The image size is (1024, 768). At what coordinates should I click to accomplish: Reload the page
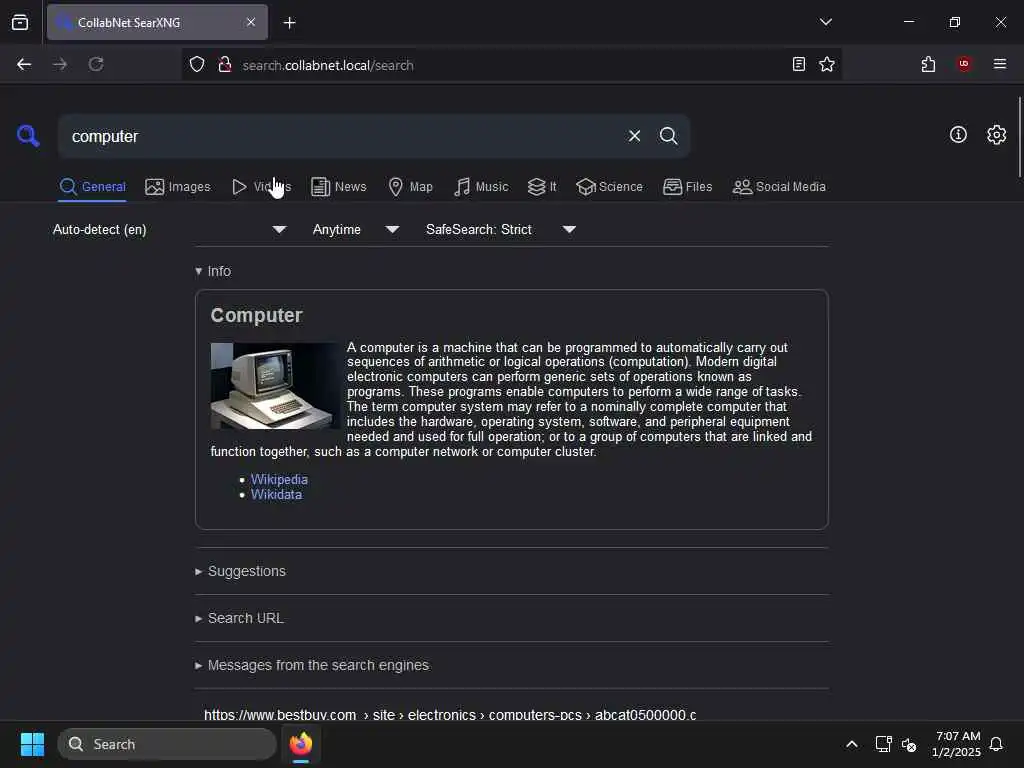[96, 64]
